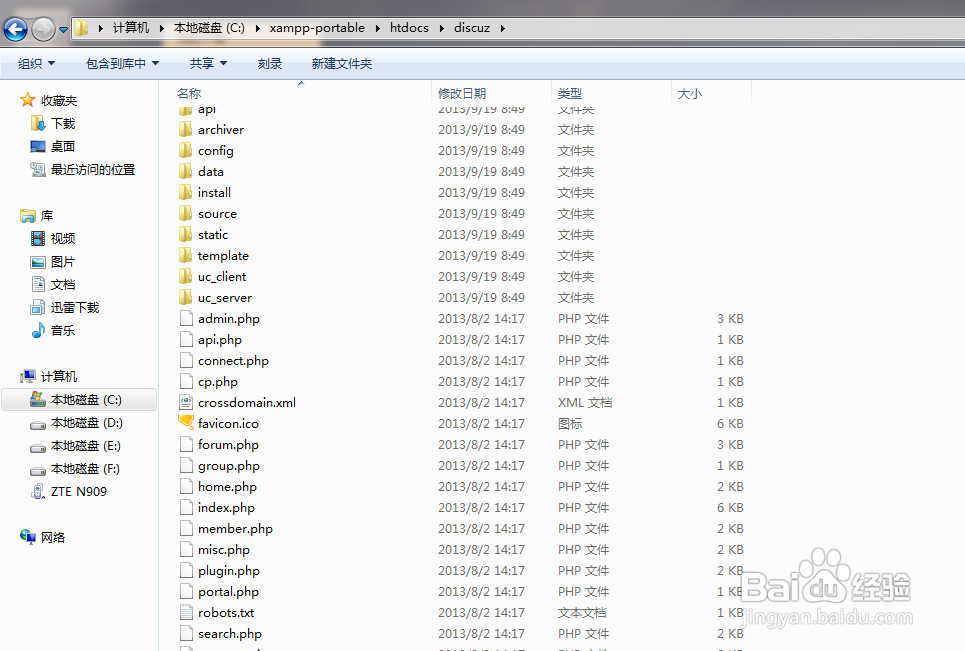Expand the arrow after xampp-portable in address bar

point(377,28)
